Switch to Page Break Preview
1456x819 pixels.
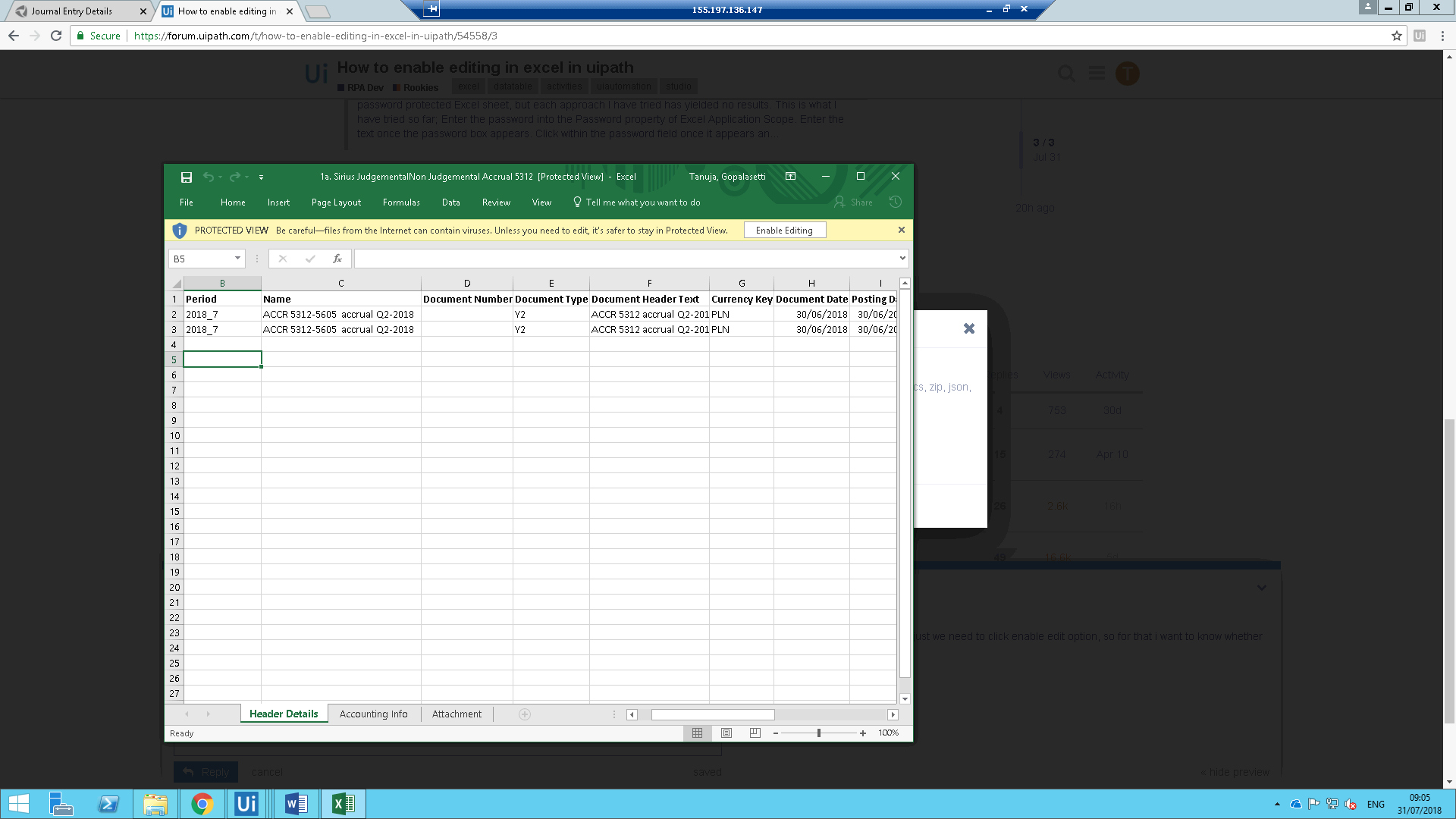755,733
